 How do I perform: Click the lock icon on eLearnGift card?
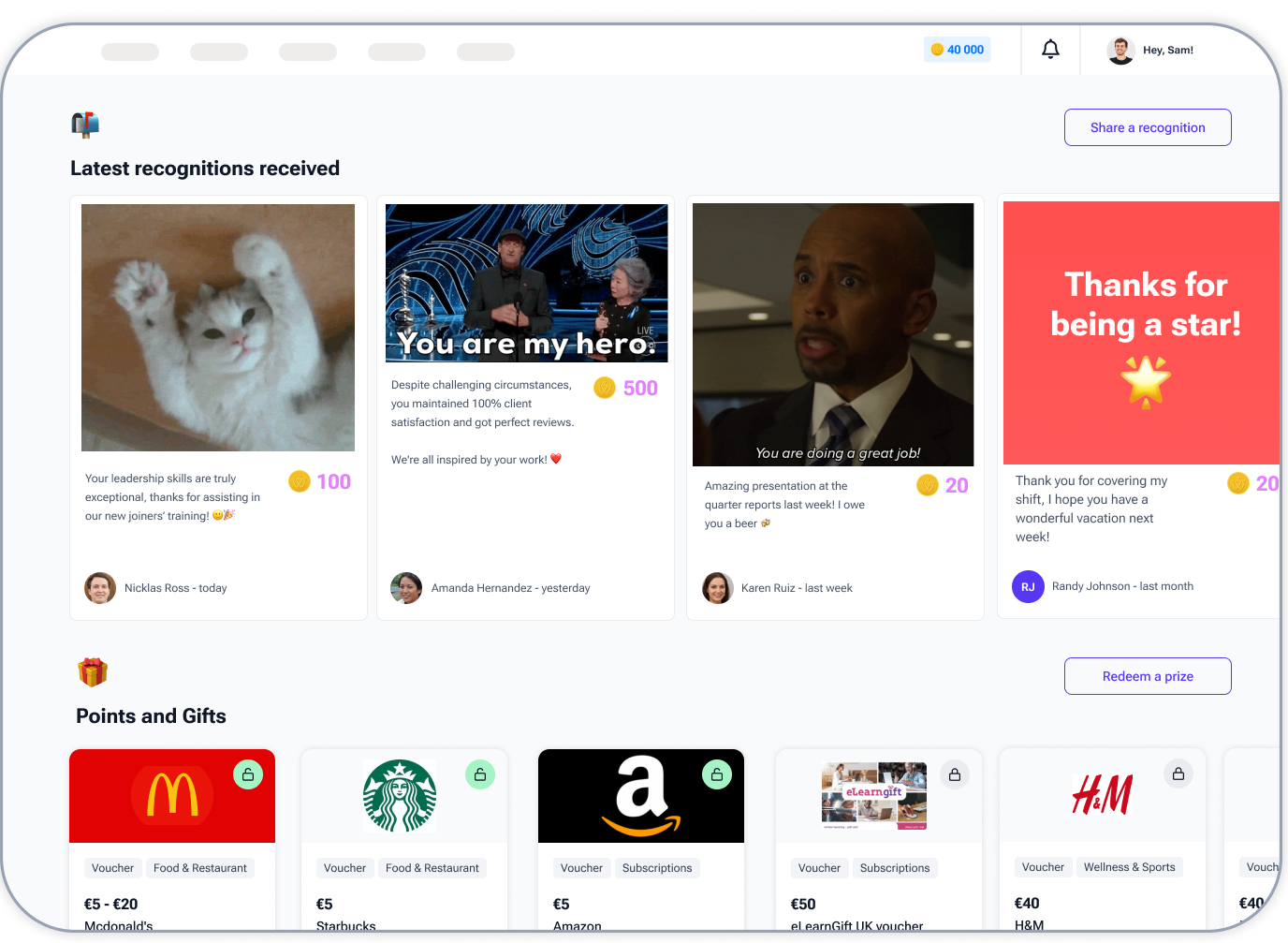[954, 774]
